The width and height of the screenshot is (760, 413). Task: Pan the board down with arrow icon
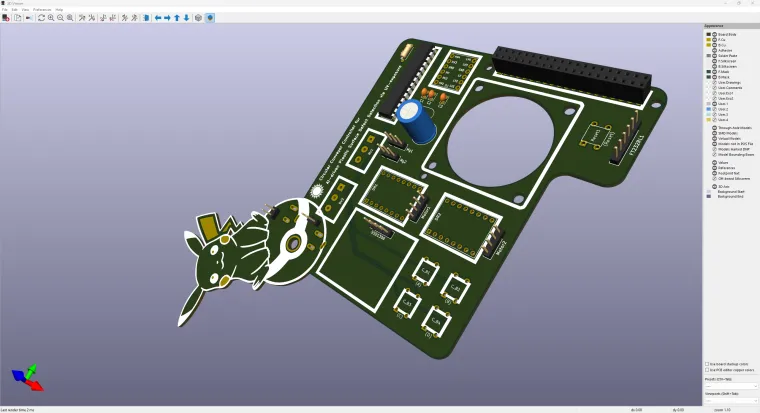tap(186, 18)
